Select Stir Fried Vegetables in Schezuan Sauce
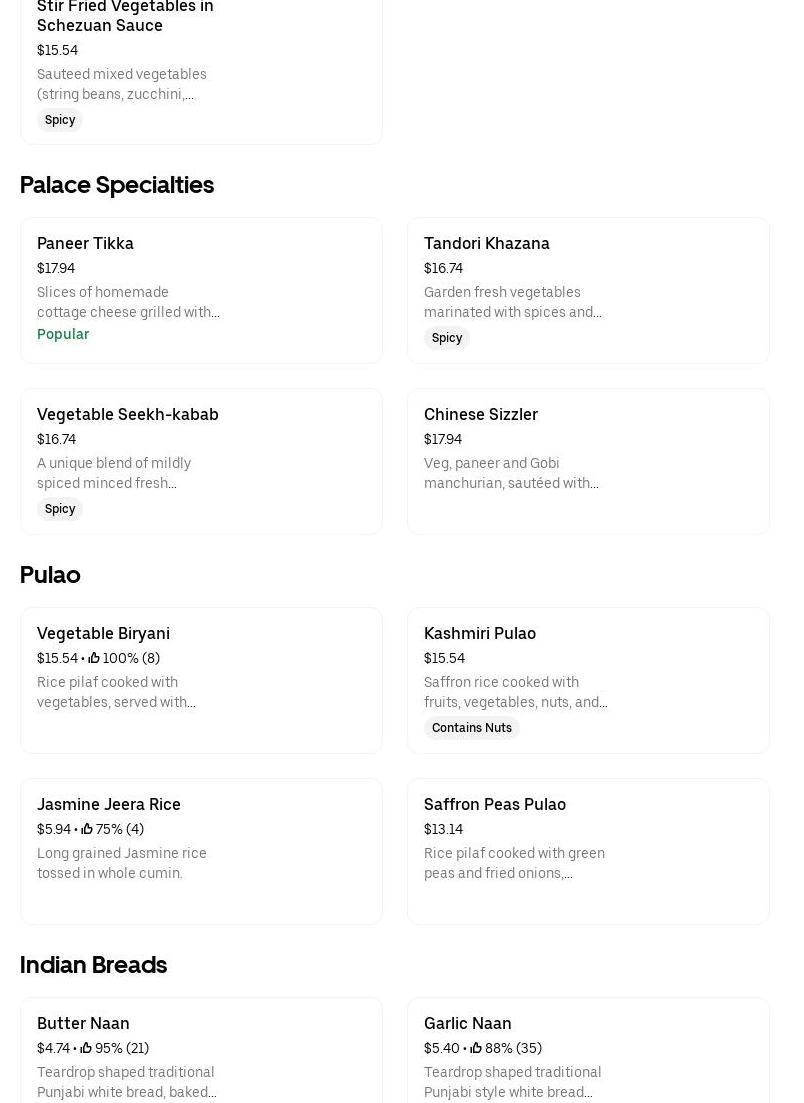 pos(201,70)
